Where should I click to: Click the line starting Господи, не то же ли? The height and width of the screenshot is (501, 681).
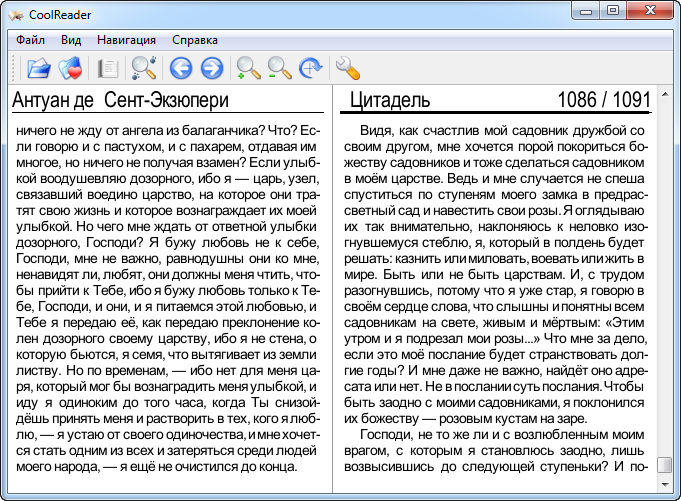point(502,435)
